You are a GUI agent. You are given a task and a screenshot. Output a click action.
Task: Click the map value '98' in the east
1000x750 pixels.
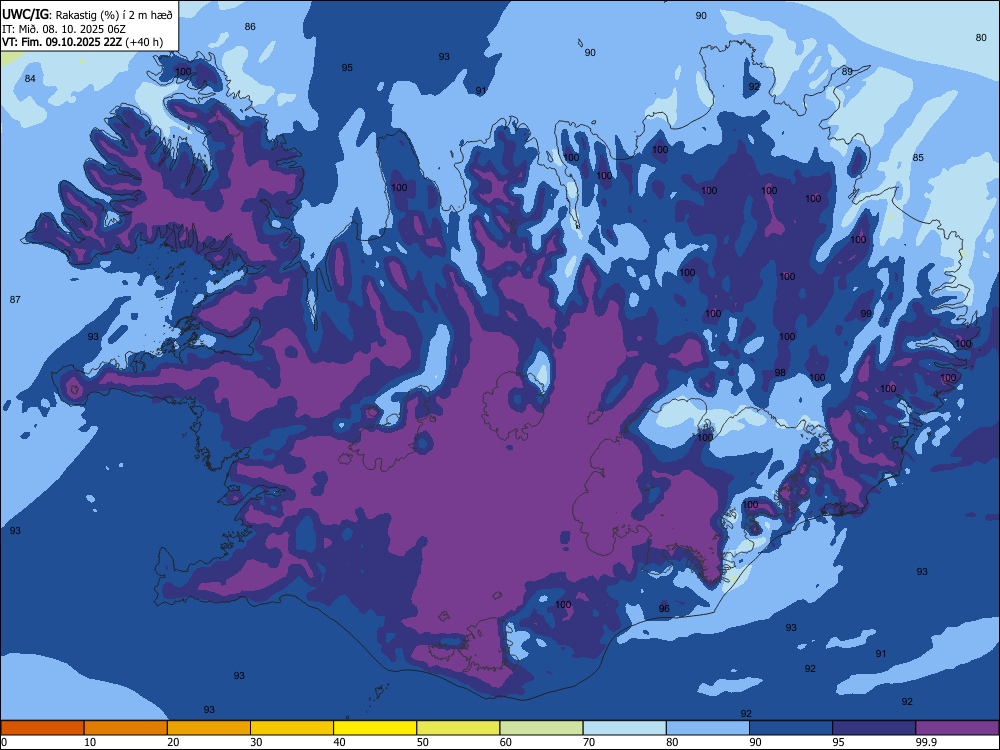coord(780,372)
